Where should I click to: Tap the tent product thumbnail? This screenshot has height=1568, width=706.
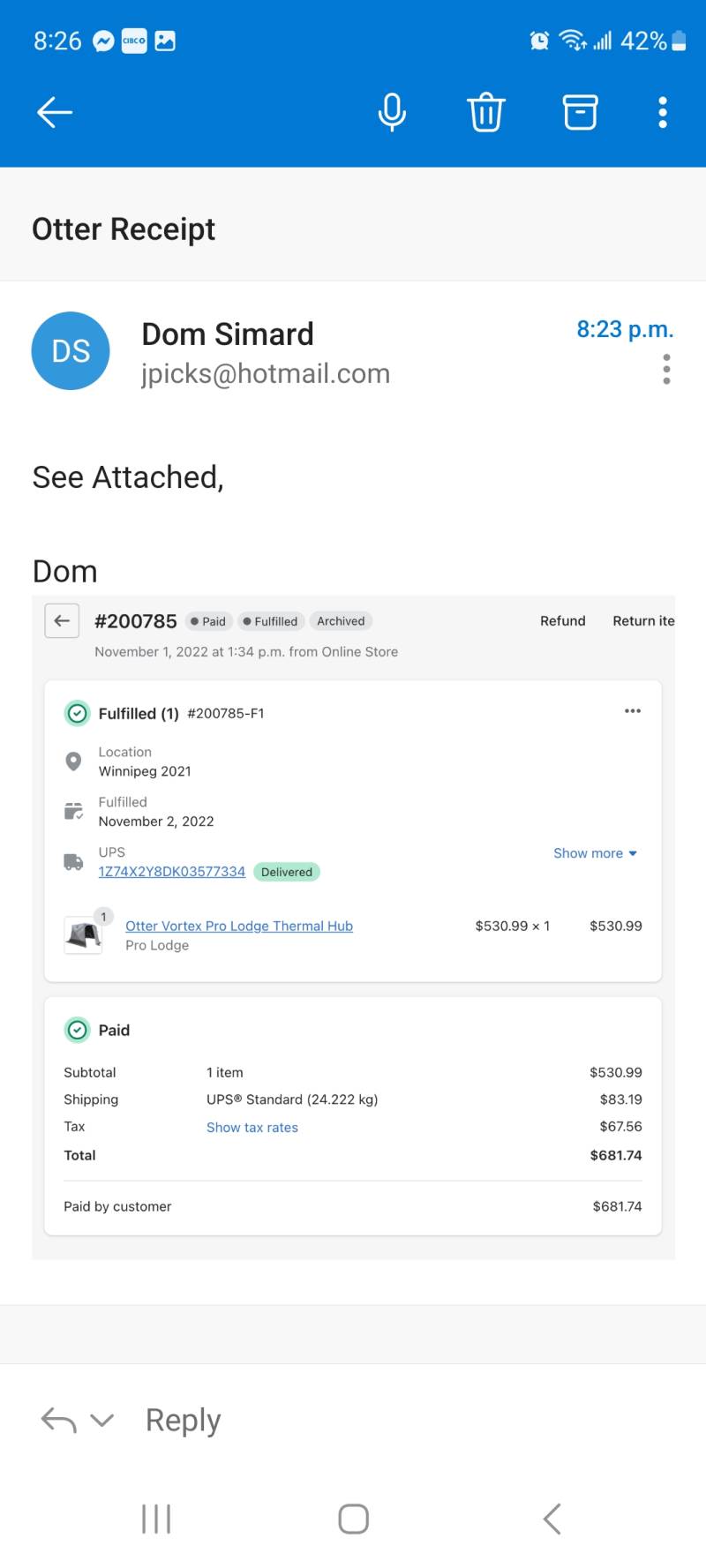(84, 934)
